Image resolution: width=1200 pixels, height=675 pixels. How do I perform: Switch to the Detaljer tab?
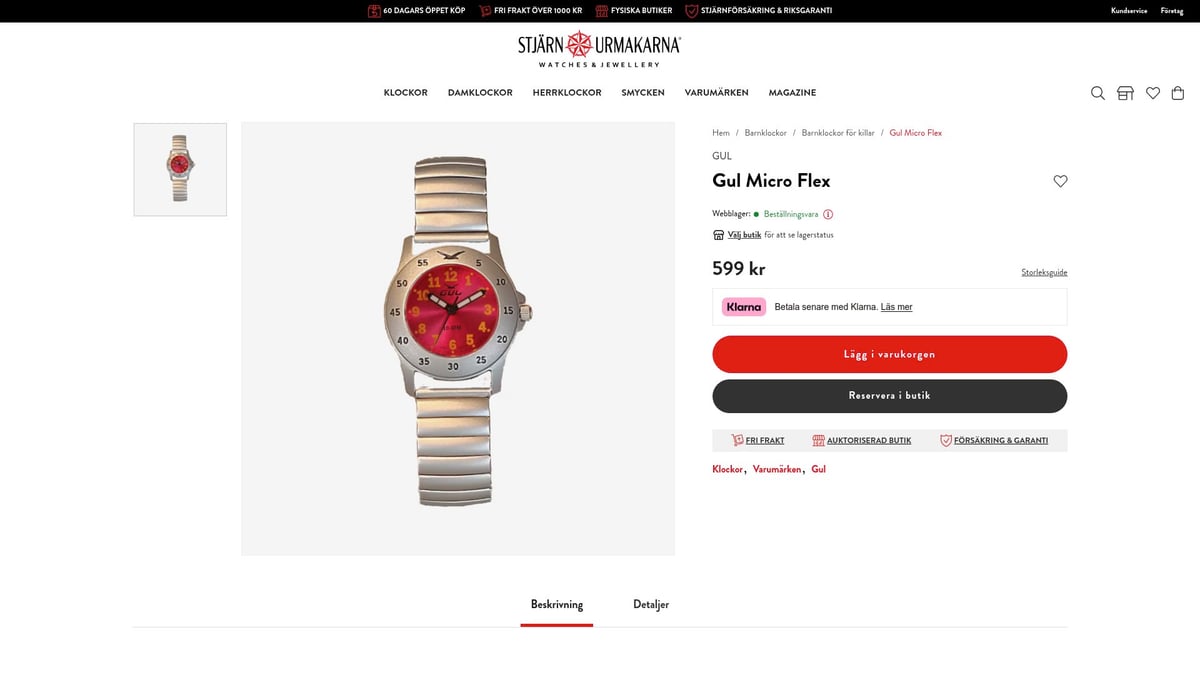[651, 605]
